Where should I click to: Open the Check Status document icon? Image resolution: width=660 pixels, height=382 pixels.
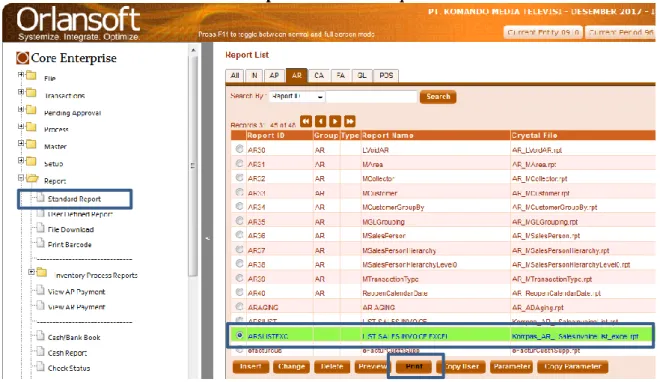point(40,367)
